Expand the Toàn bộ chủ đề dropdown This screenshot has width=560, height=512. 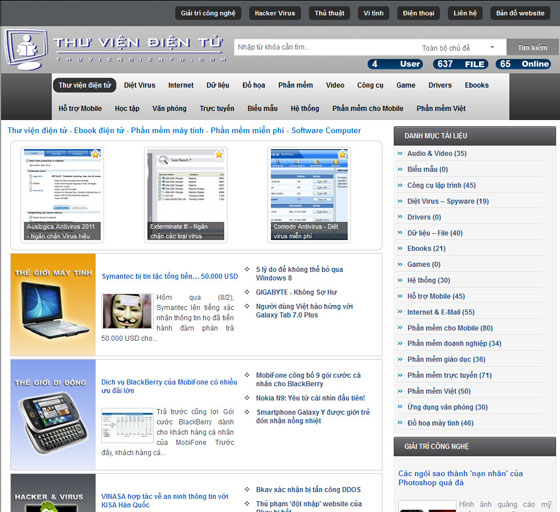[459, 47]
